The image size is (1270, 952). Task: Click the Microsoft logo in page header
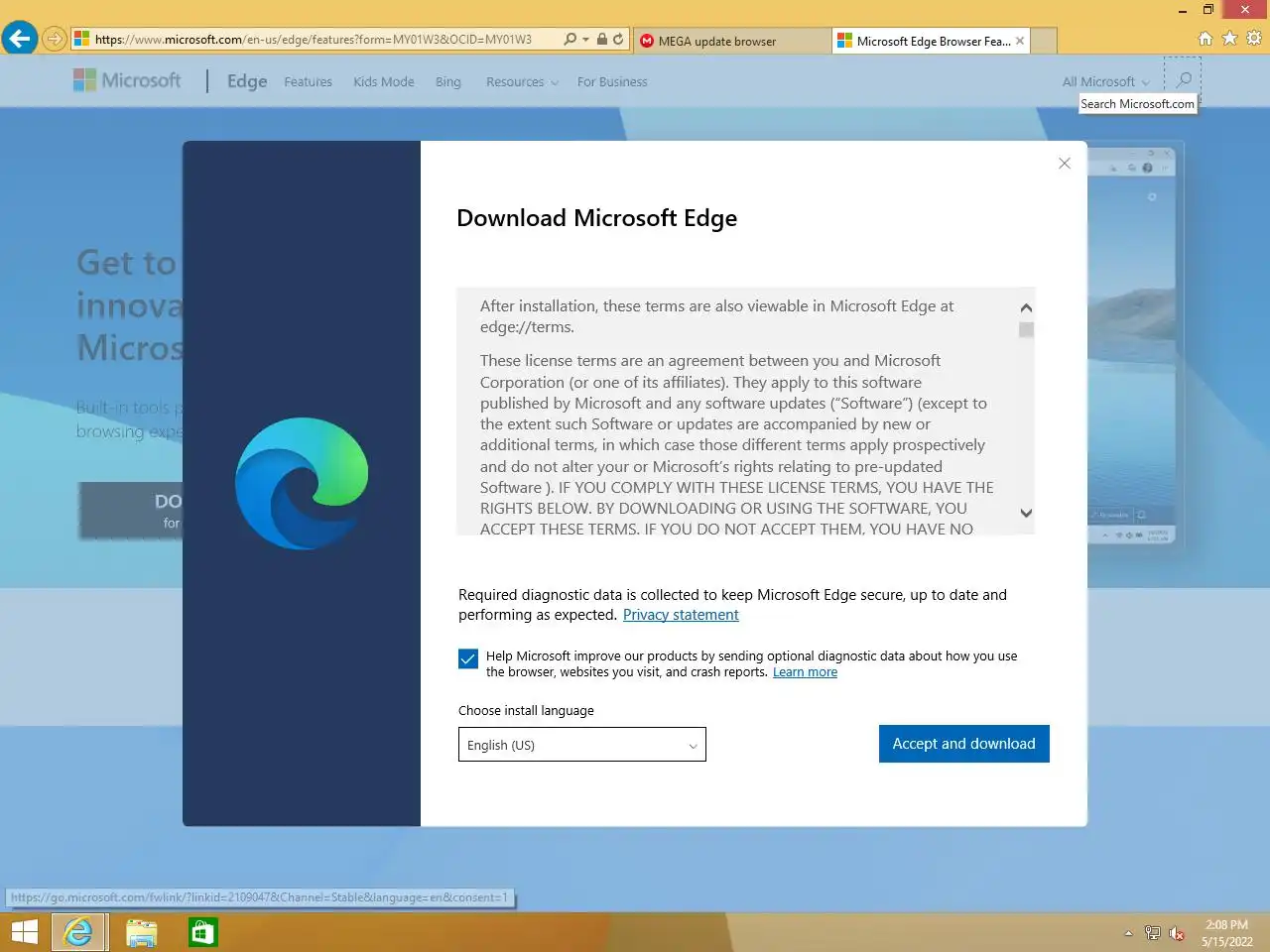pyautogui.click(x=127, y=80)
